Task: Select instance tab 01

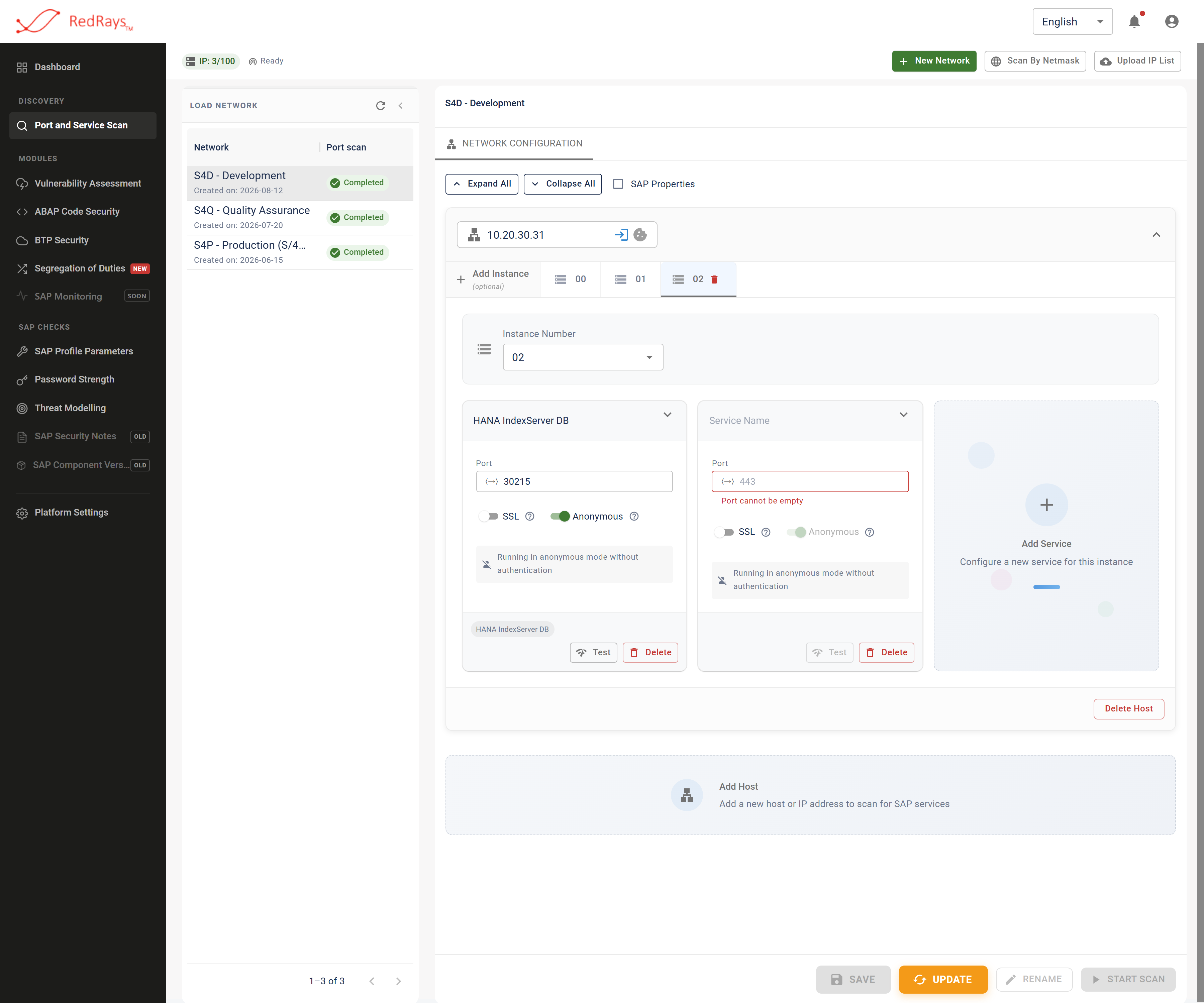Action: click(x=631, y=279)
